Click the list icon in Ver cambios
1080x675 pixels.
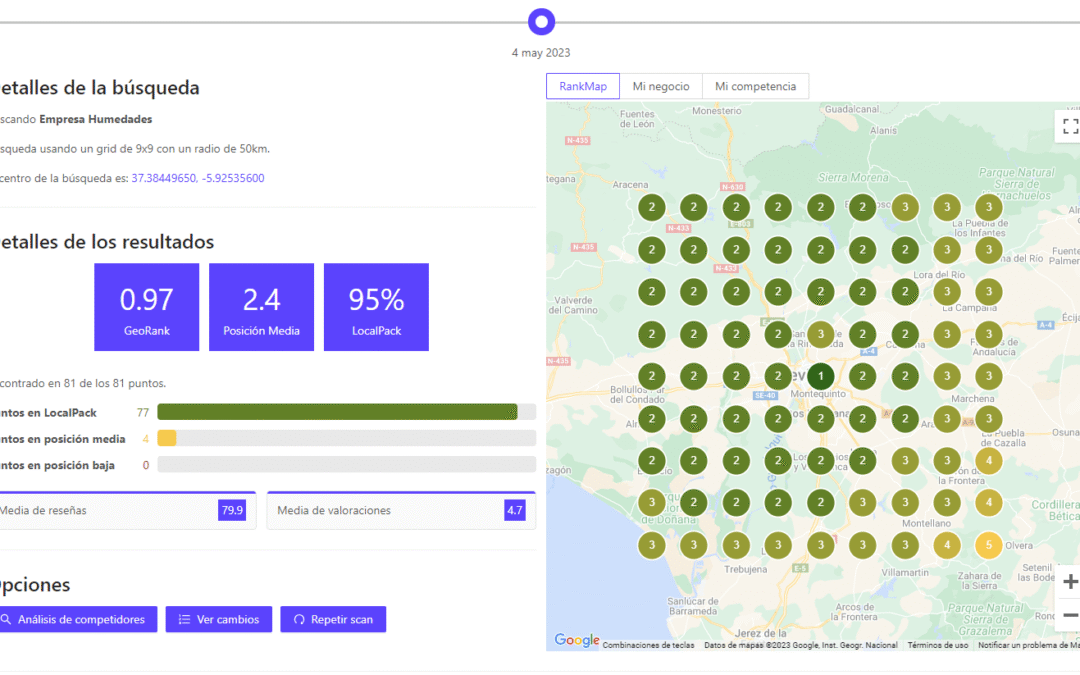point(184,619)
